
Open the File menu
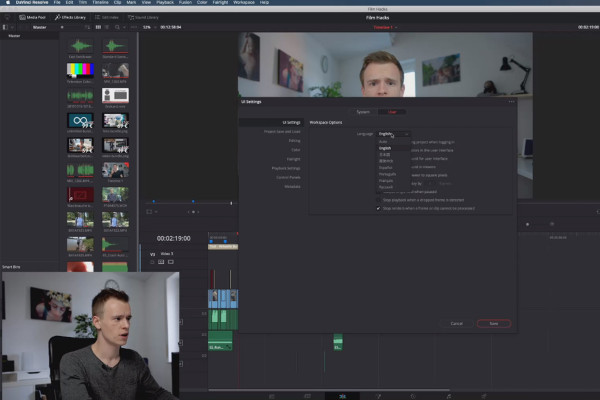57,2
